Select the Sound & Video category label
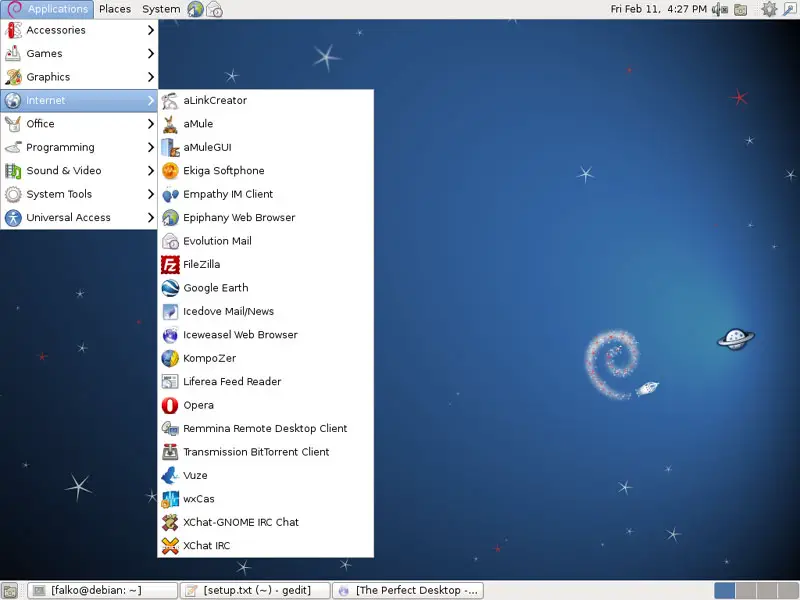The image size is (800, 600). [x=64, y=171]
